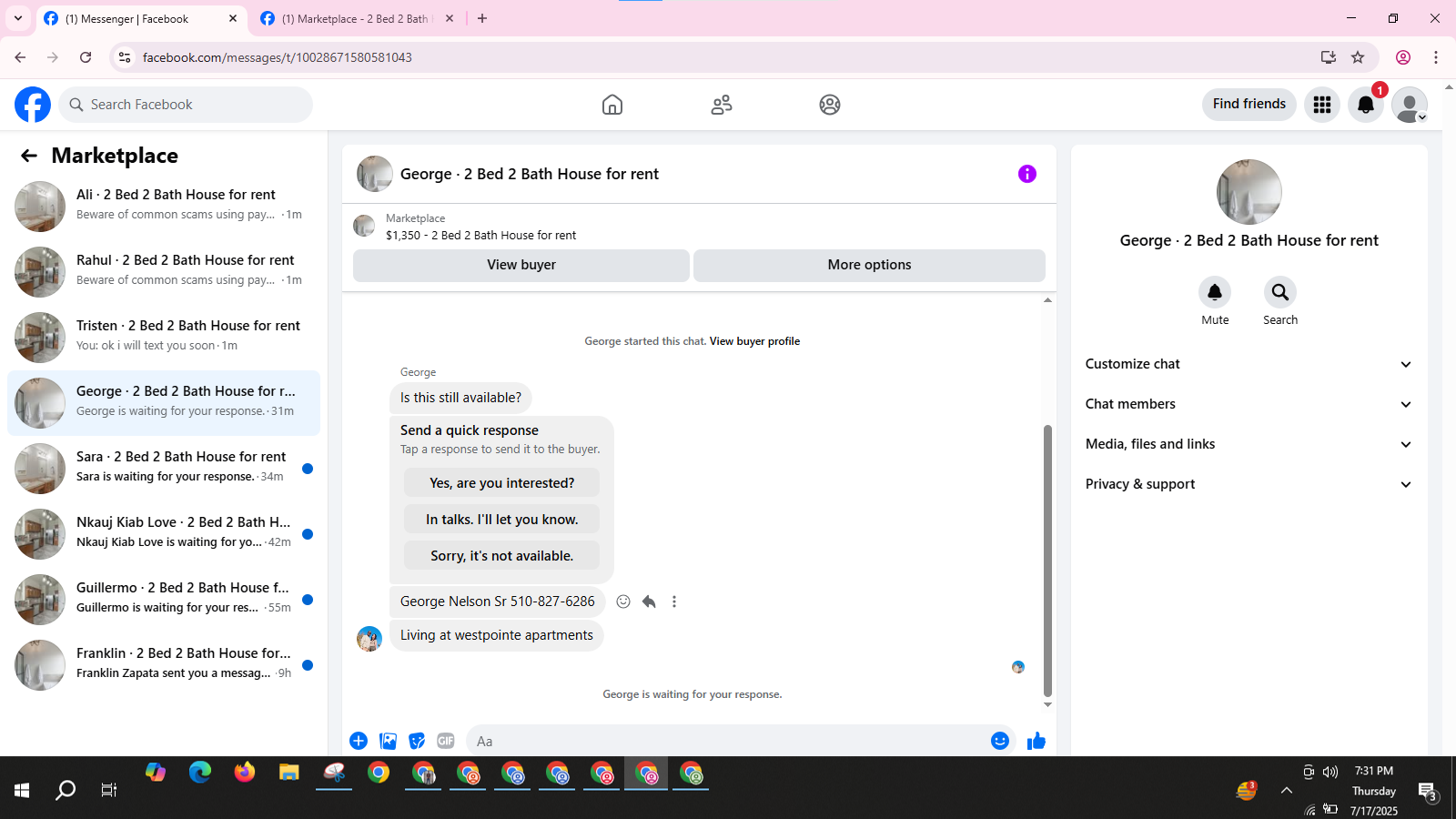Image resolution: width=1456 pixels, height=819 pixels.
Task: Open the Franklin conversation
Action: click(164, 665)
